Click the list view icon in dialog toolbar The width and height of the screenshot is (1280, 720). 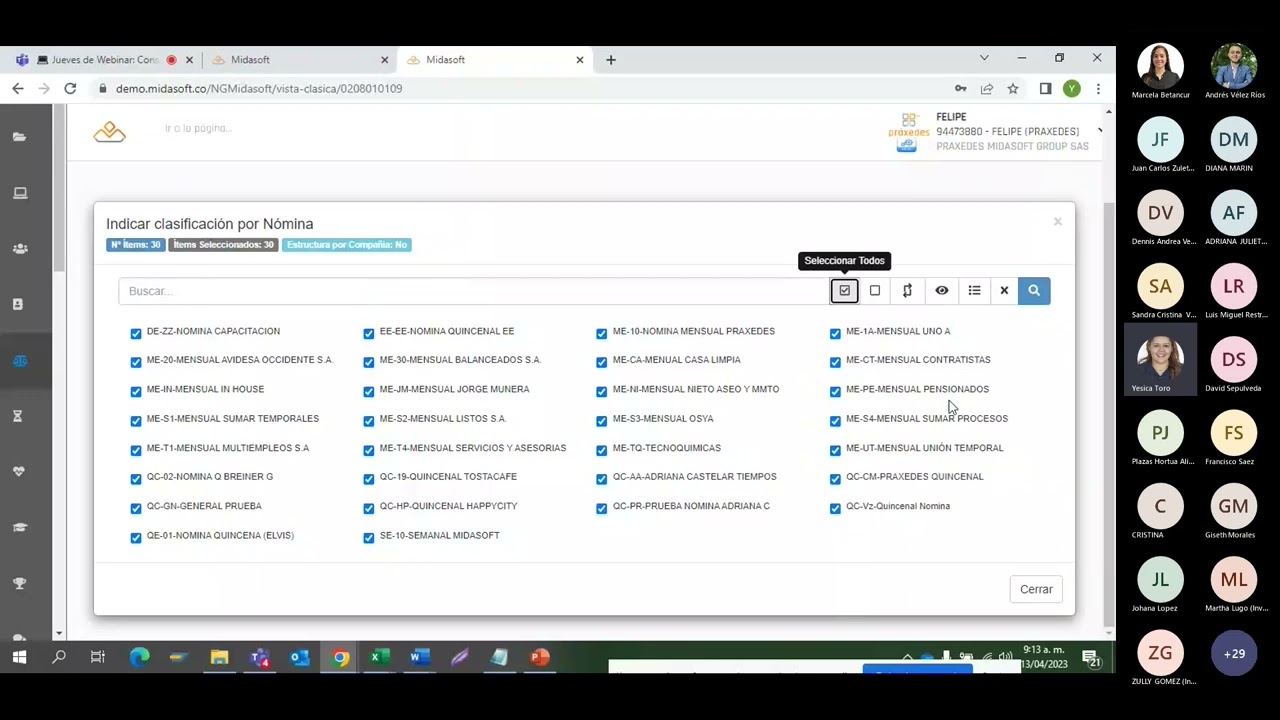pos(974,291)
